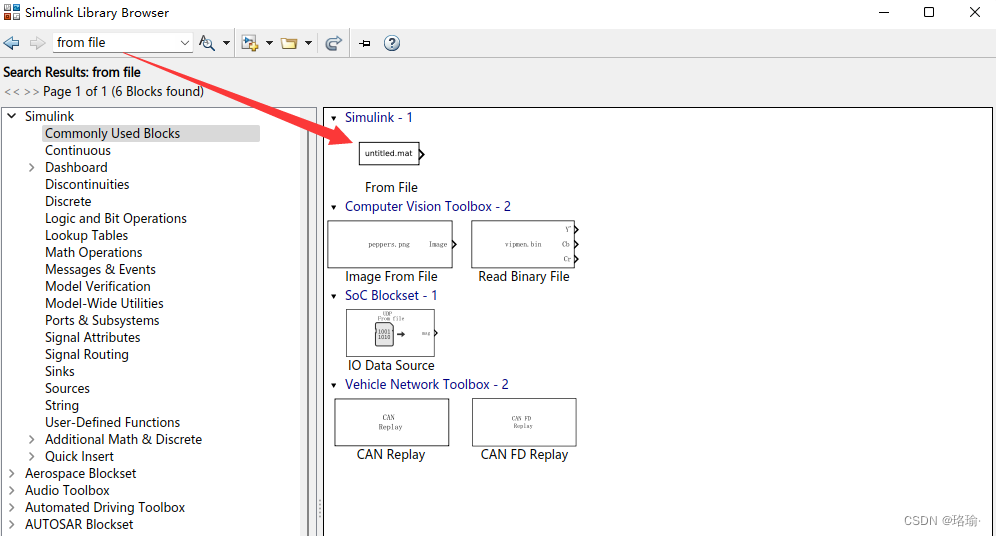Select the CAN Replay block
996x536 pixels.
[391, 422]
